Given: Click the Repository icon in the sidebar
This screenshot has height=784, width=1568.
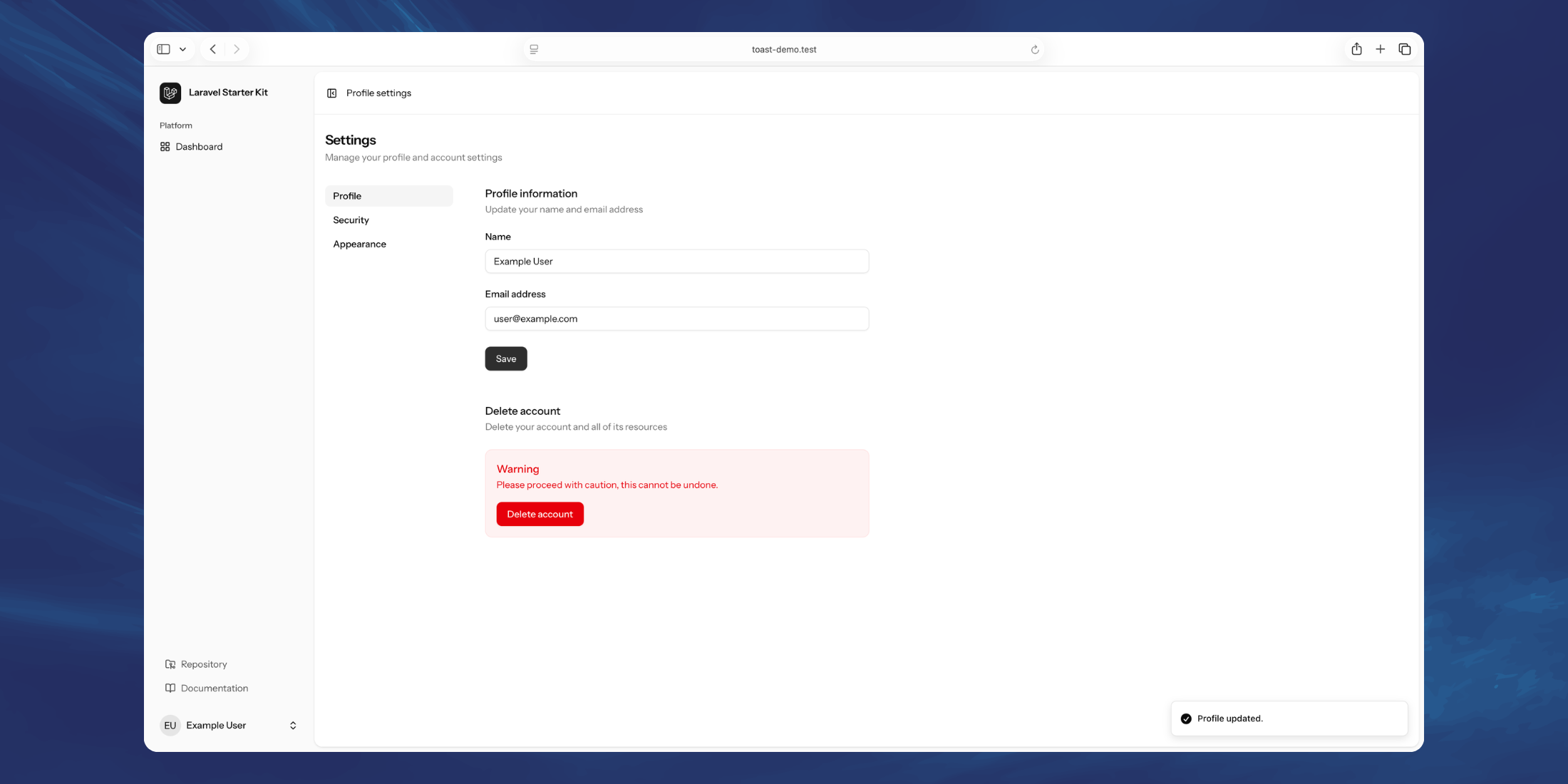Looking at the screenshot, I should click(x=170, y=664).
